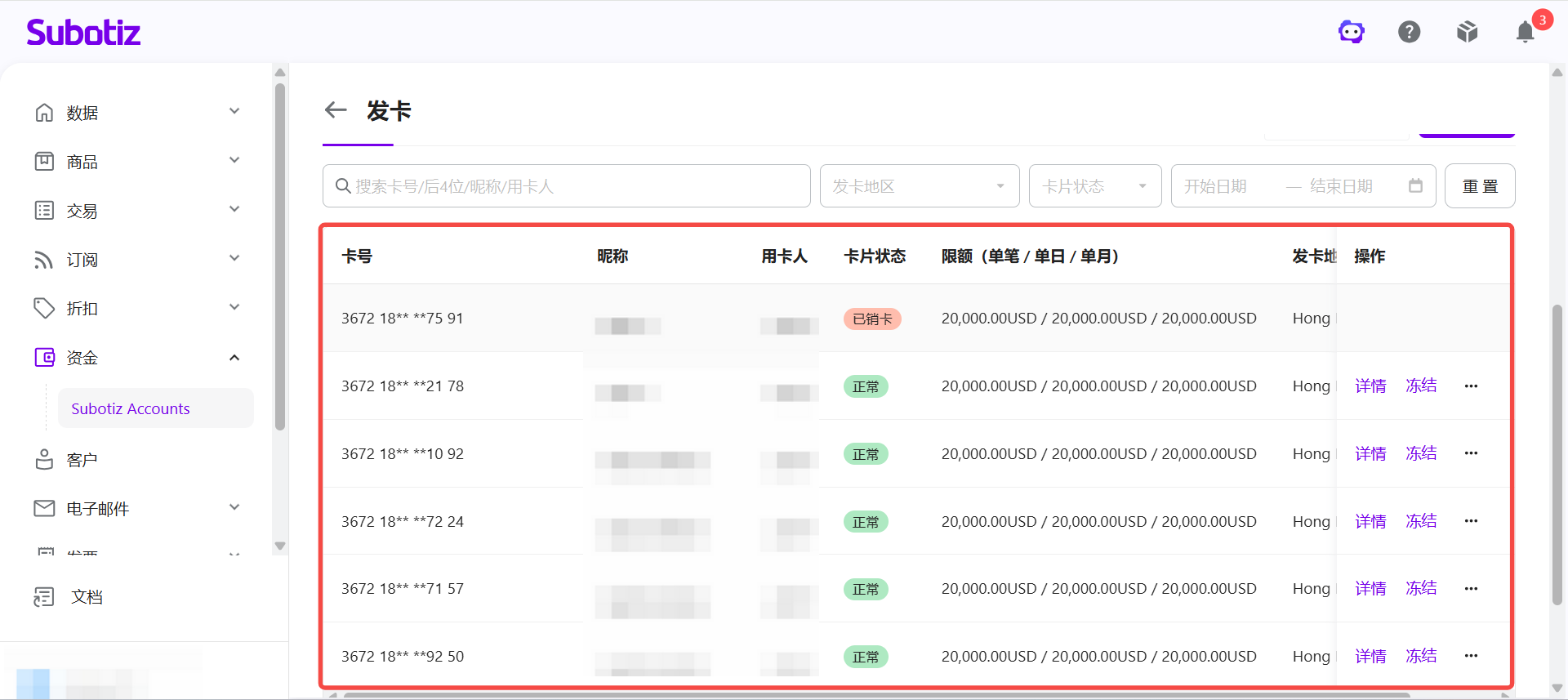The image size is (1568, 700).
Task: Click the card search input field
Action: click(x=567, y=185)
